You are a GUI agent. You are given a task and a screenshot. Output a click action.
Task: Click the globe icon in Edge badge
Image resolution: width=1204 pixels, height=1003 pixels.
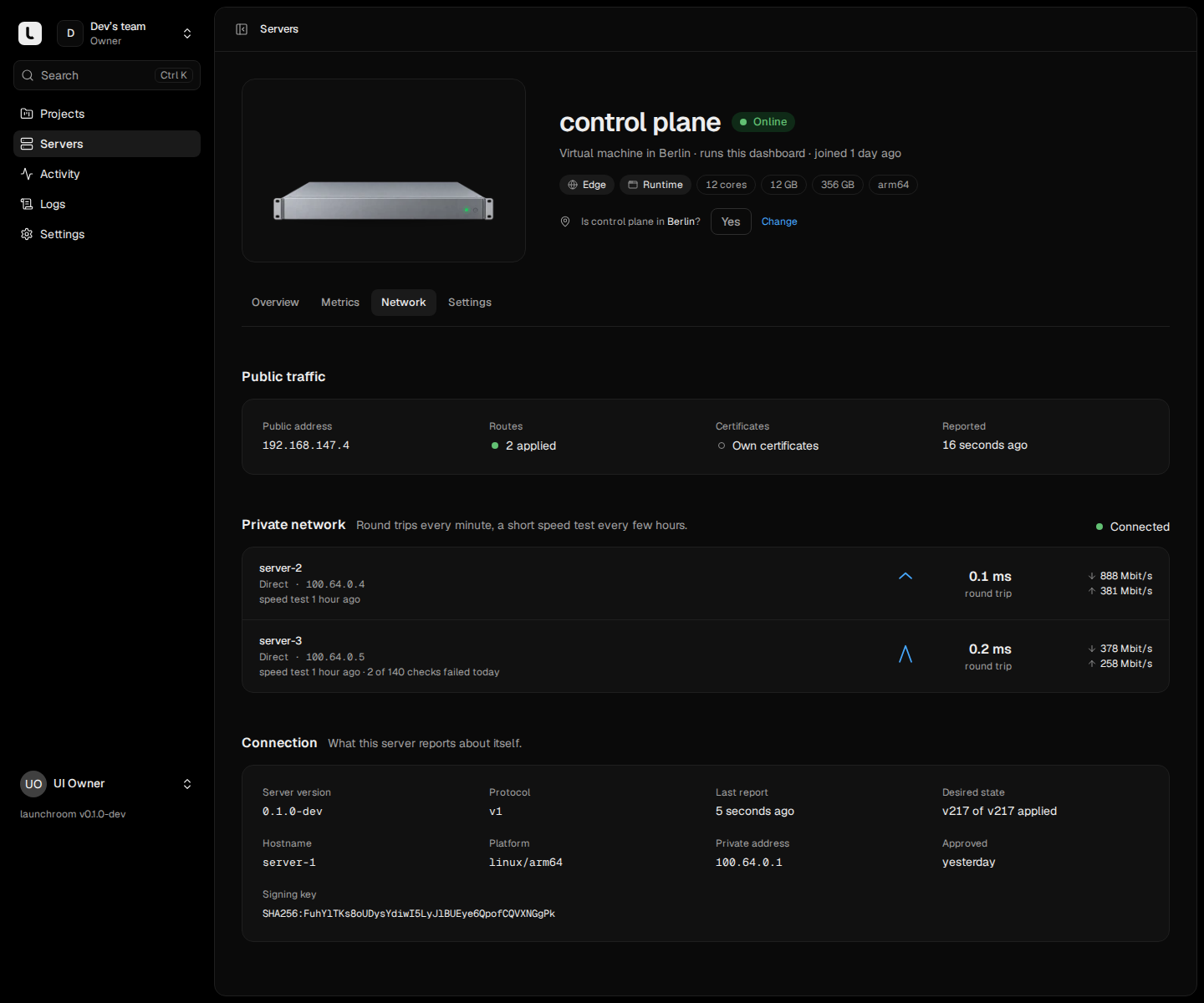[573, 185]
